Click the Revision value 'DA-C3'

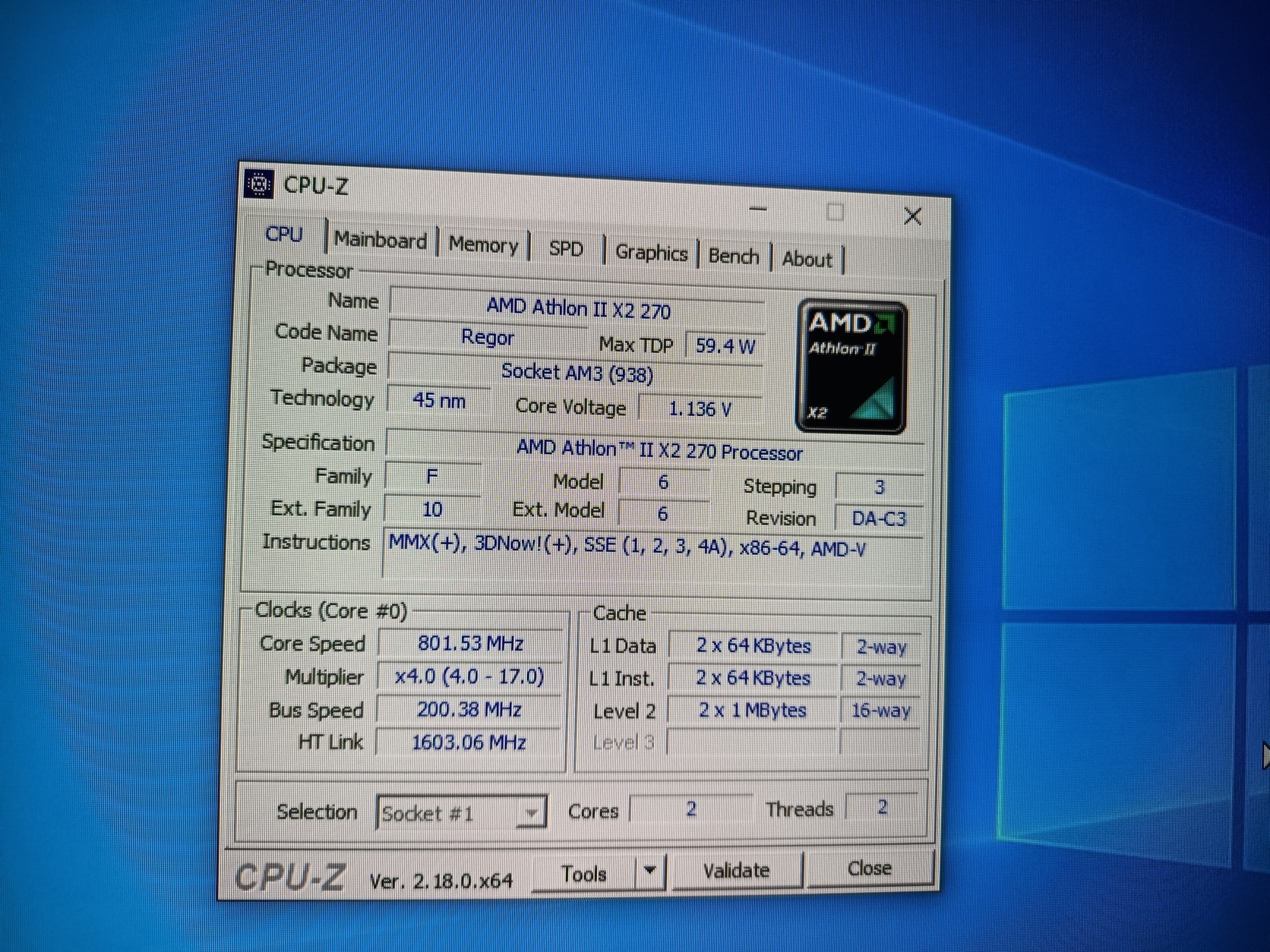tap(879, 519)
